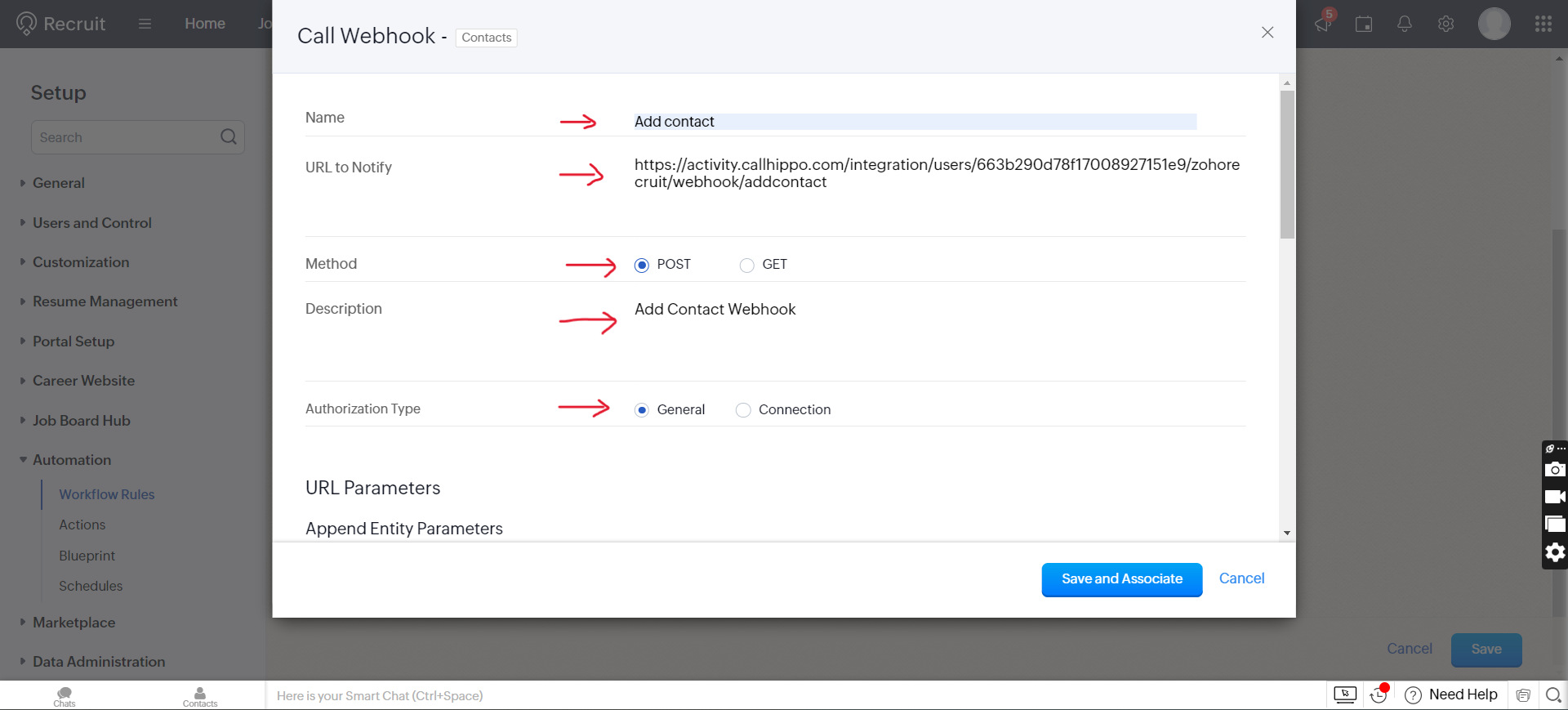Start video recording in side widget
Image resolution: width=1568 pixels, height=710 pixels.
pos(1555,497)
